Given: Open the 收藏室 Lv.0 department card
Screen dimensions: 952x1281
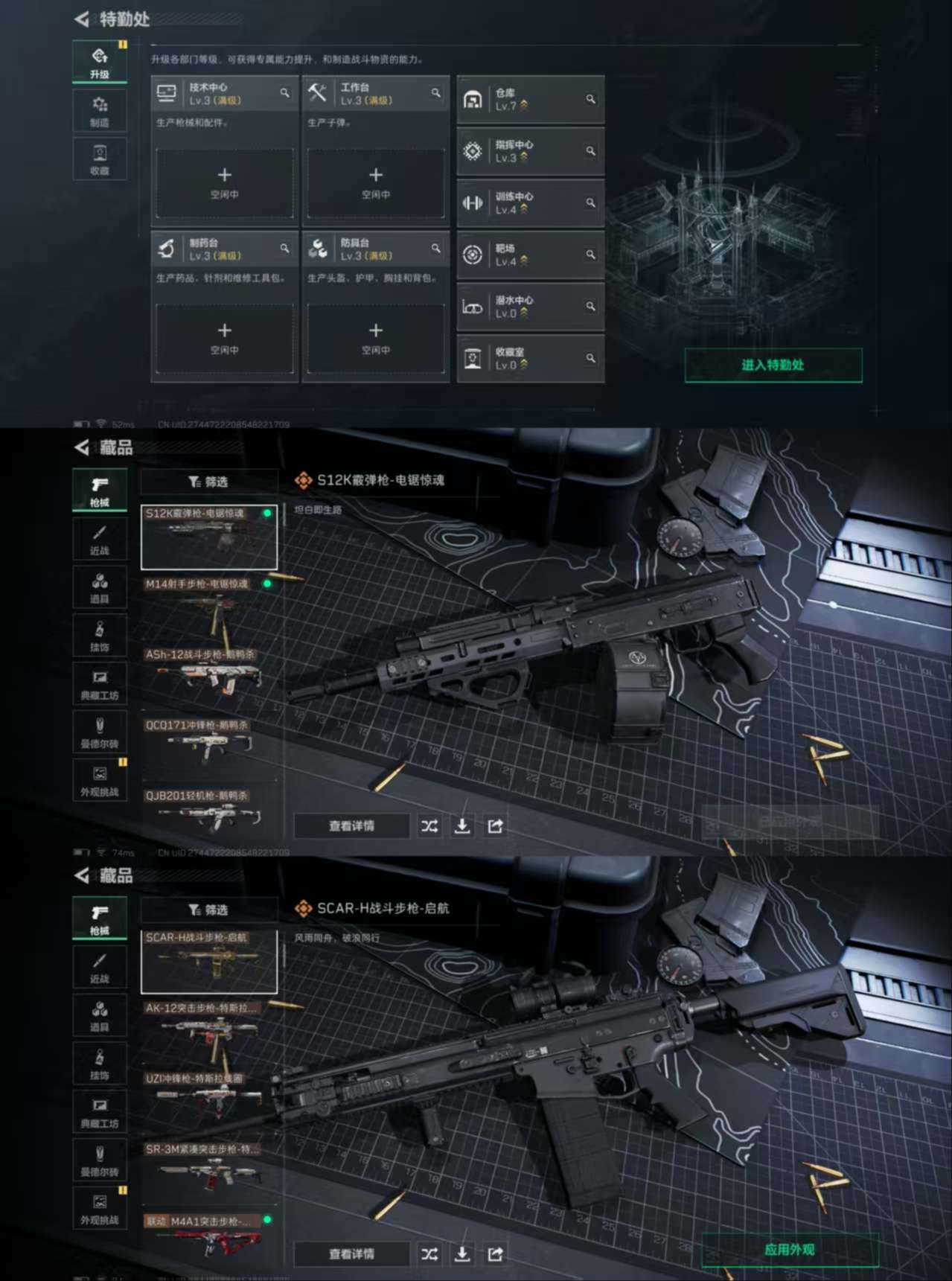Looking at the screenshot, I should [x=530, y=358].
